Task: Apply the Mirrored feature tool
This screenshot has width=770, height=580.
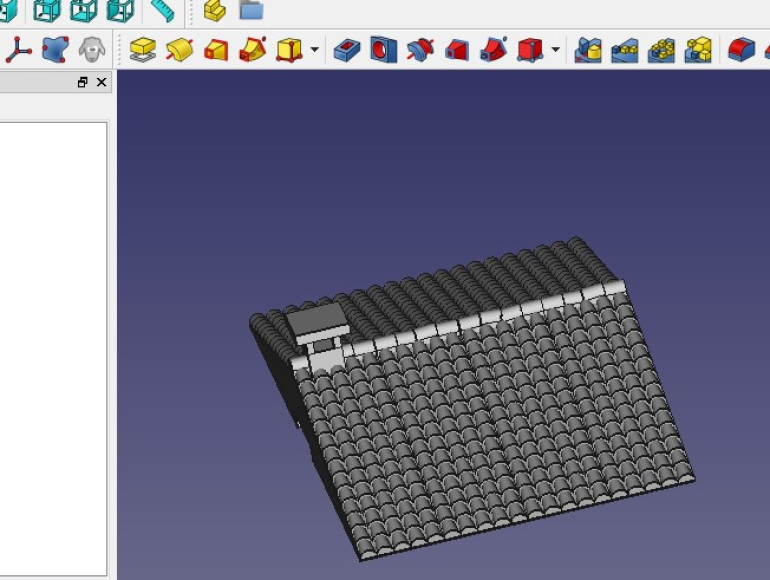Action: coord(589,49)
